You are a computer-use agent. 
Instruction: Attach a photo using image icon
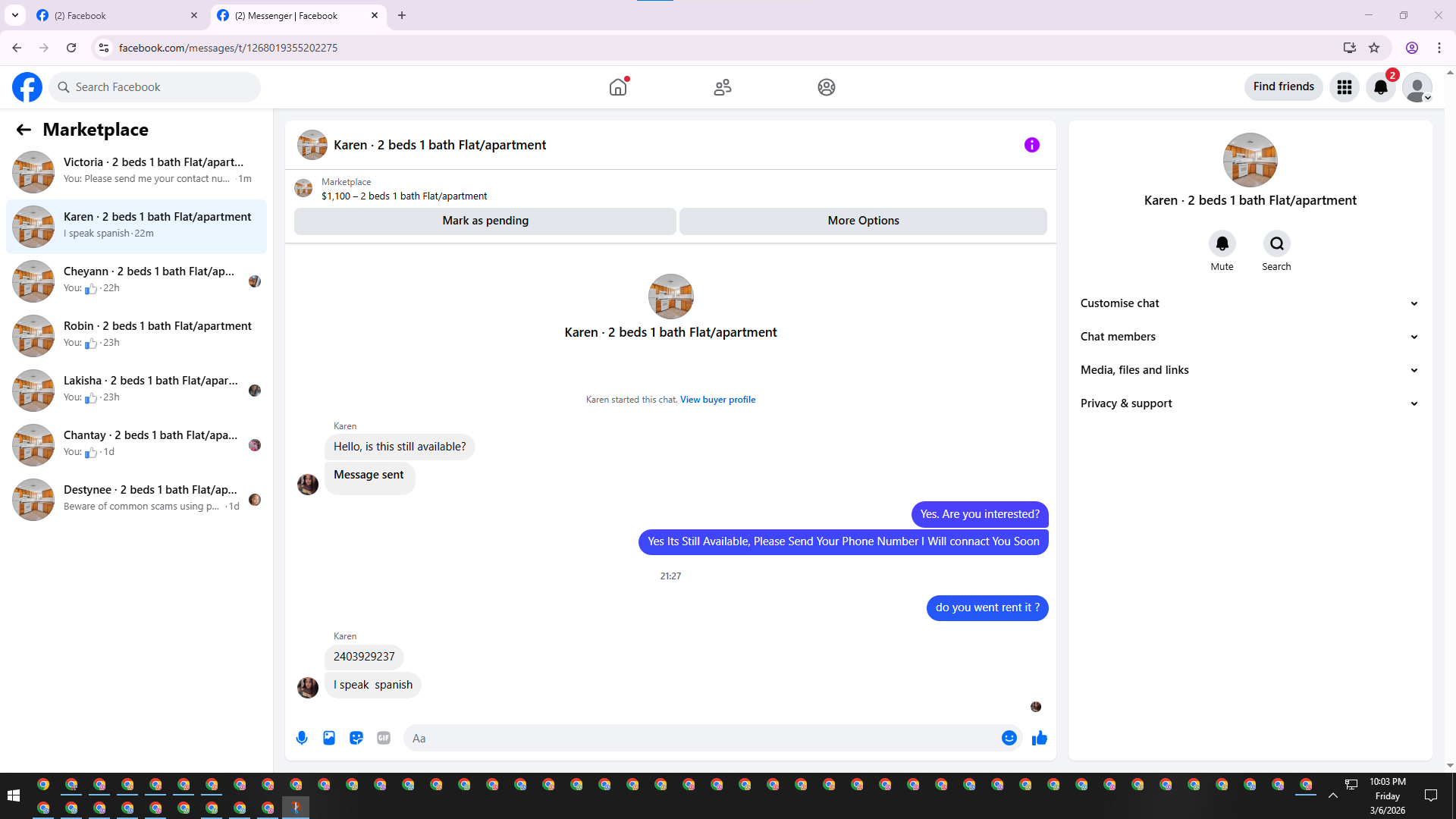329,738
